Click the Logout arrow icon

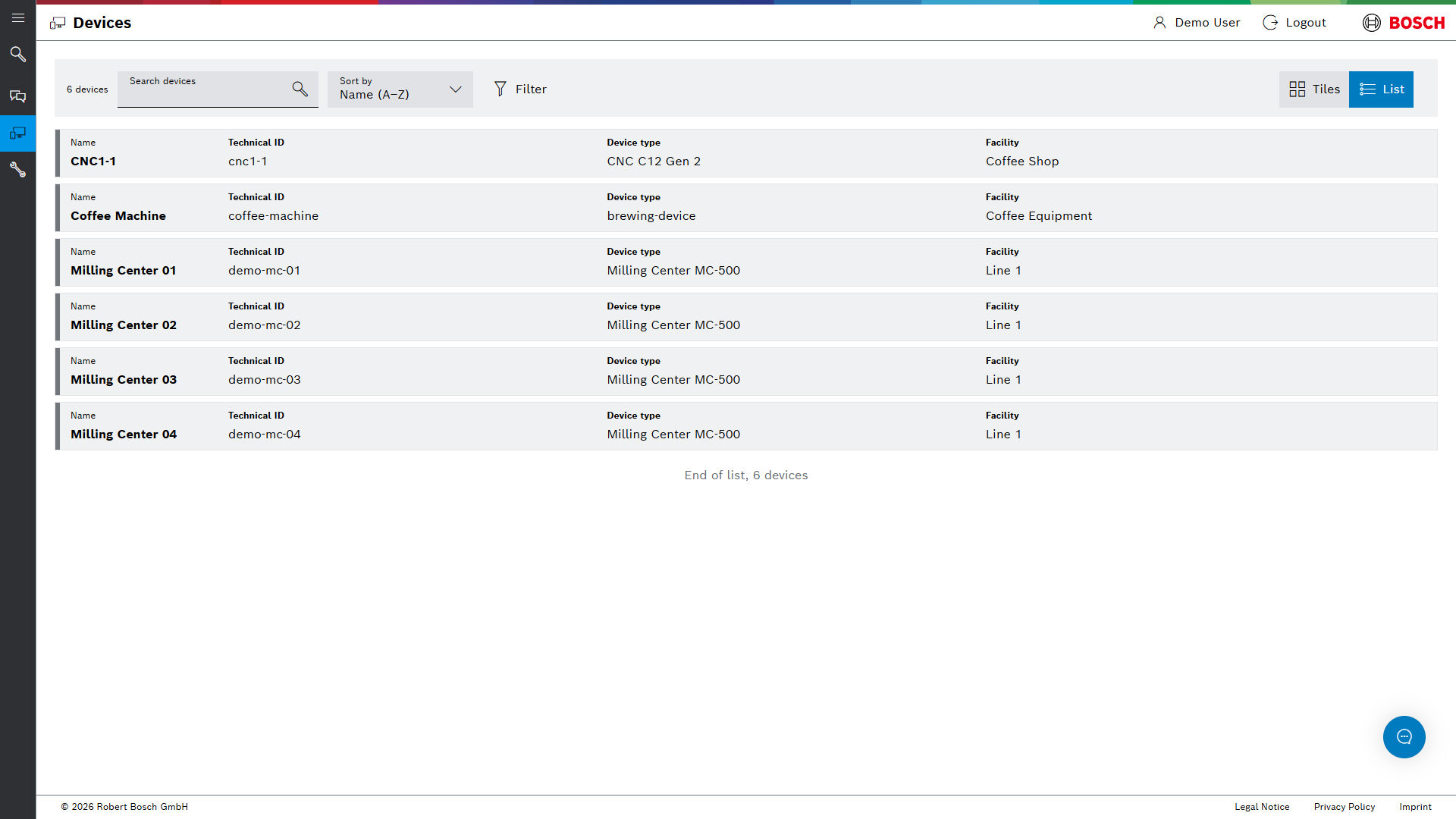point(1270,23)
